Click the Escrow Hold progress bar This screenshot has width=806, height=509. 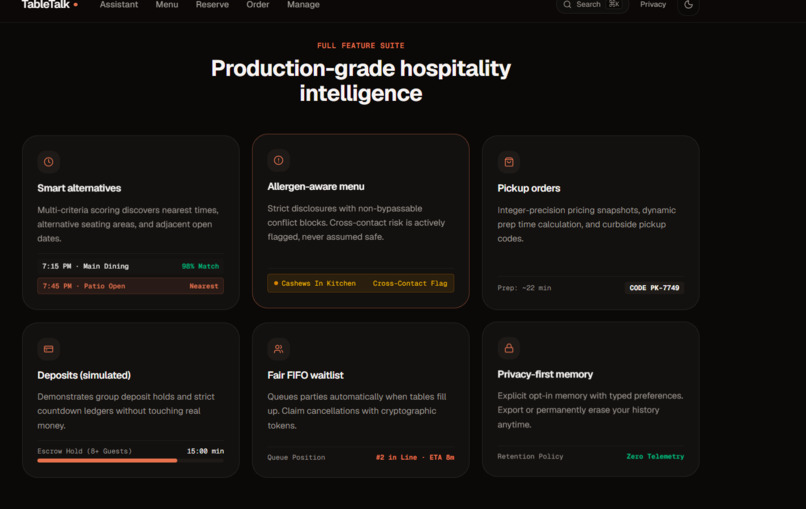(131, 461)
